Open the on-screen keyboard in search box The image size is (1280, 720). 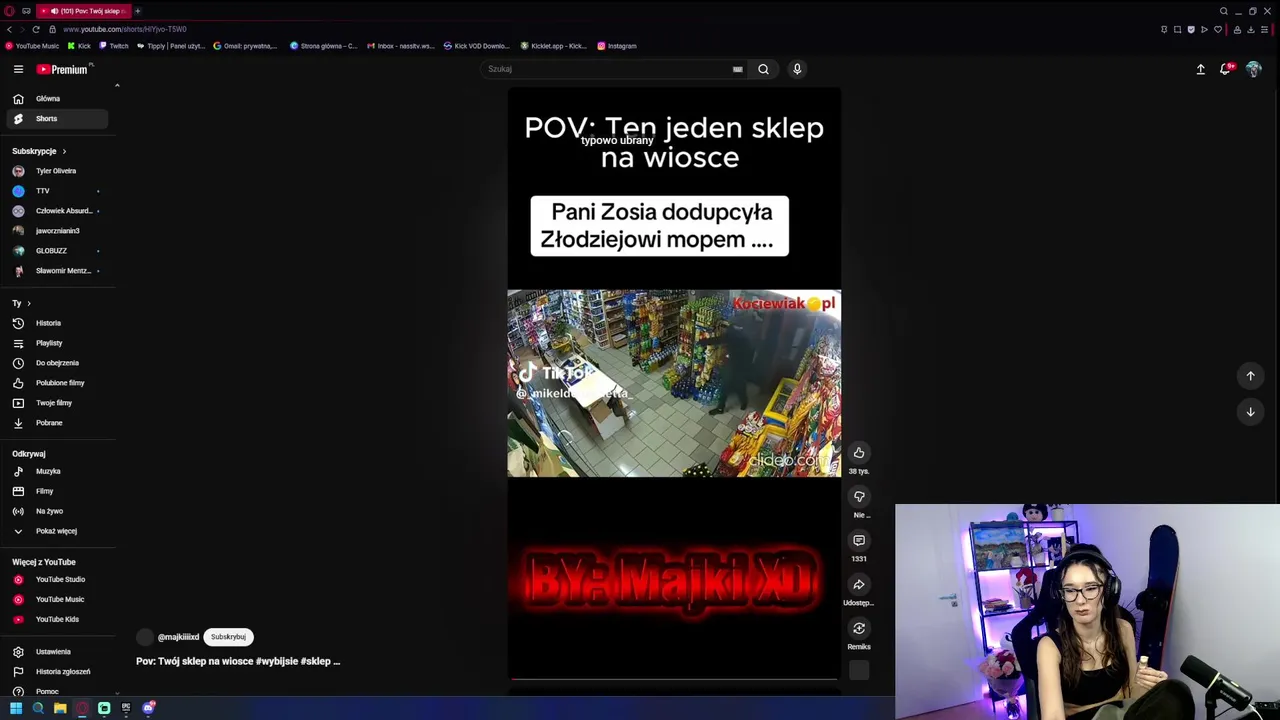pyautogui.click(x=738, y=69)
